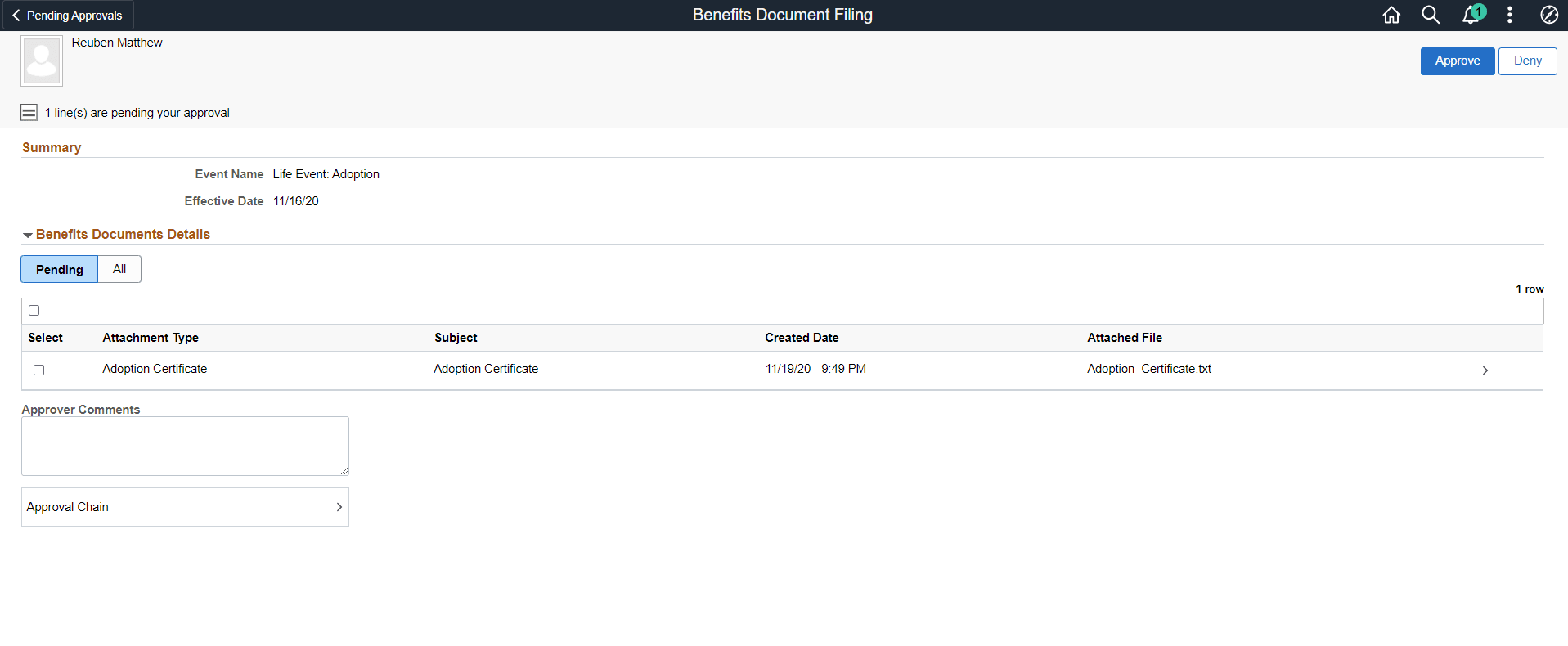Click the Effective Date value 11/16/20

[x=296, y=201]
